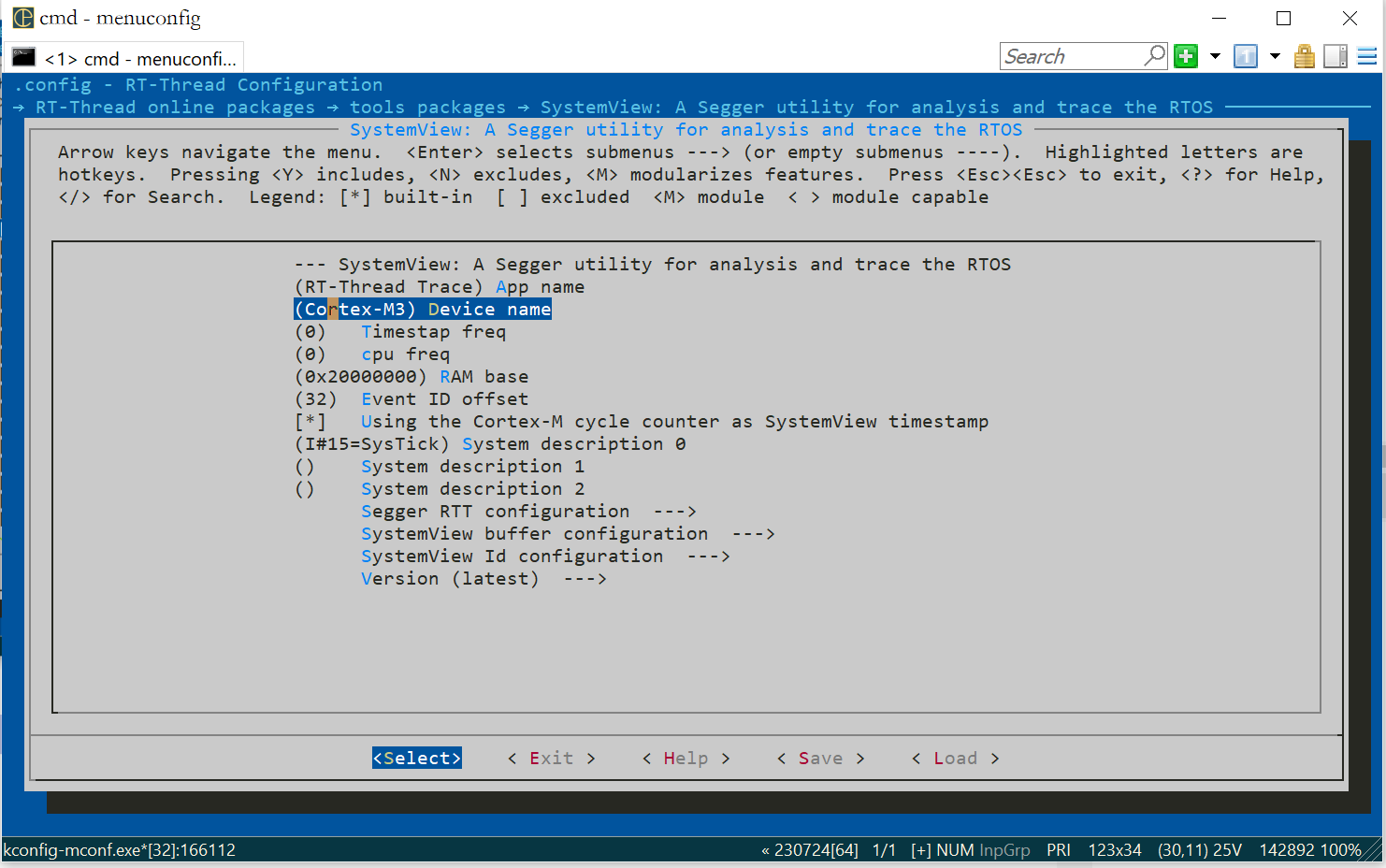Screen dimensions: 1386x868
Task: Expand the Version (latest) submenu
Action: point(484,579)
